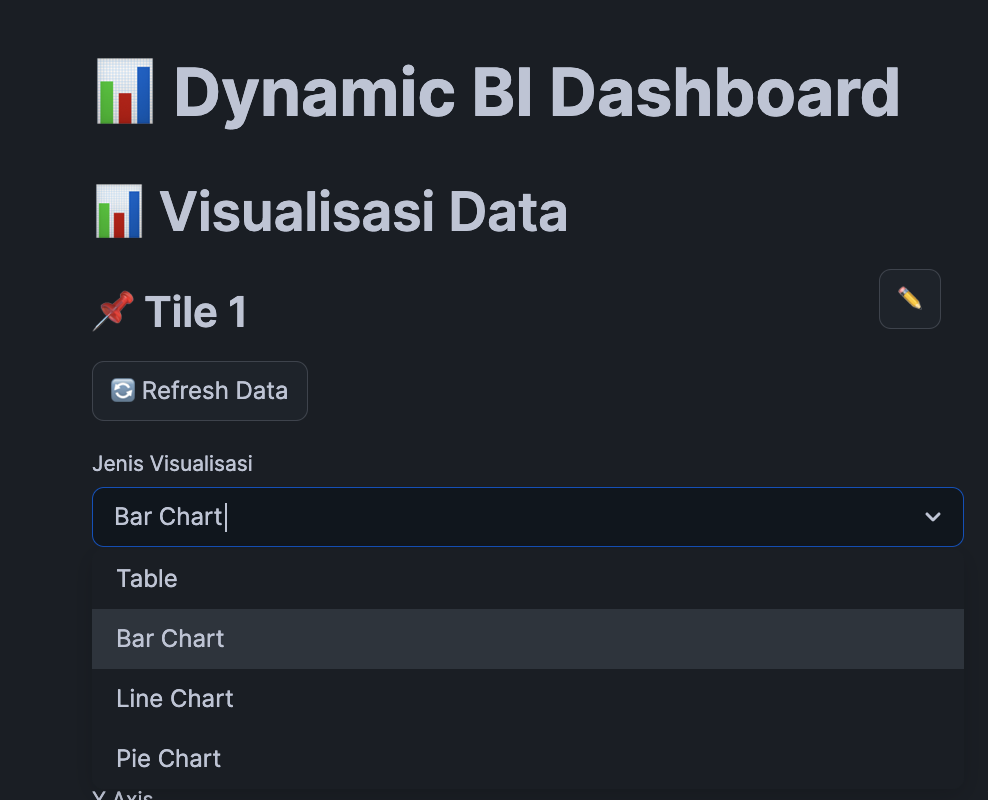The height and width of the screenshot is (800, 988).
Task: Click the word Dynamic in the main title
Action: click(314, 94)
